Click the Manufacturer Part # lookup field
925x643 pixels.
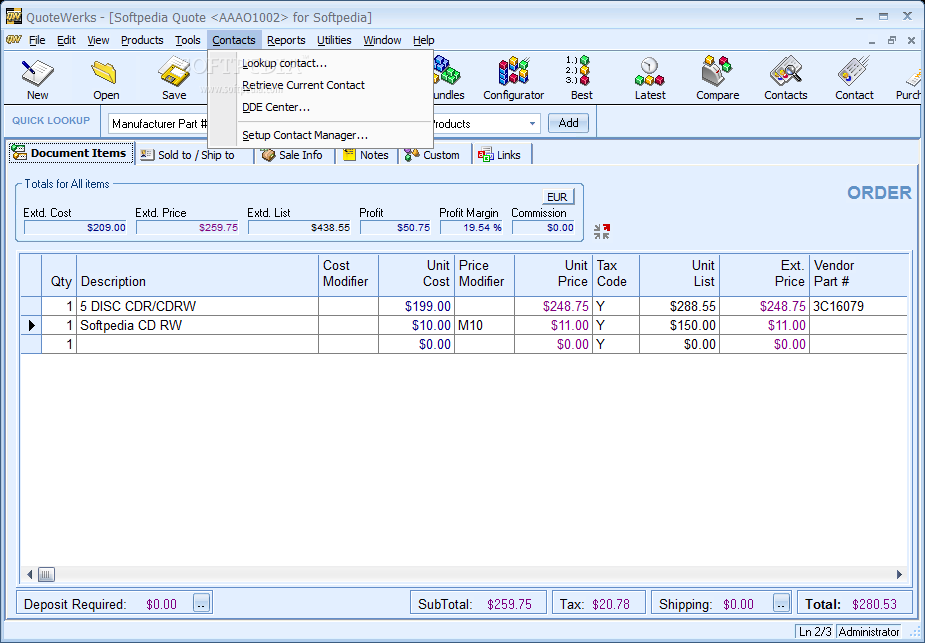click(159, 124)
